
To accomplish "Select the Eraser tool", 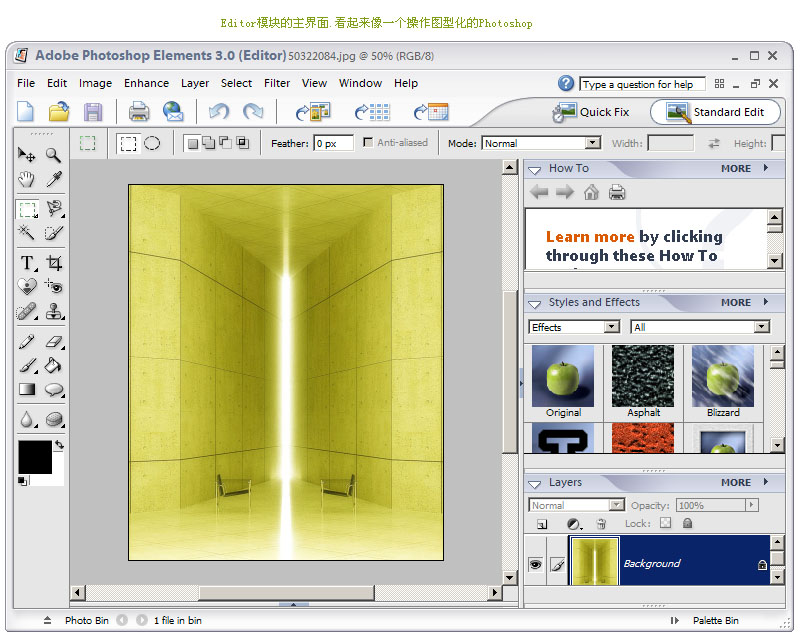I will 54,341.
